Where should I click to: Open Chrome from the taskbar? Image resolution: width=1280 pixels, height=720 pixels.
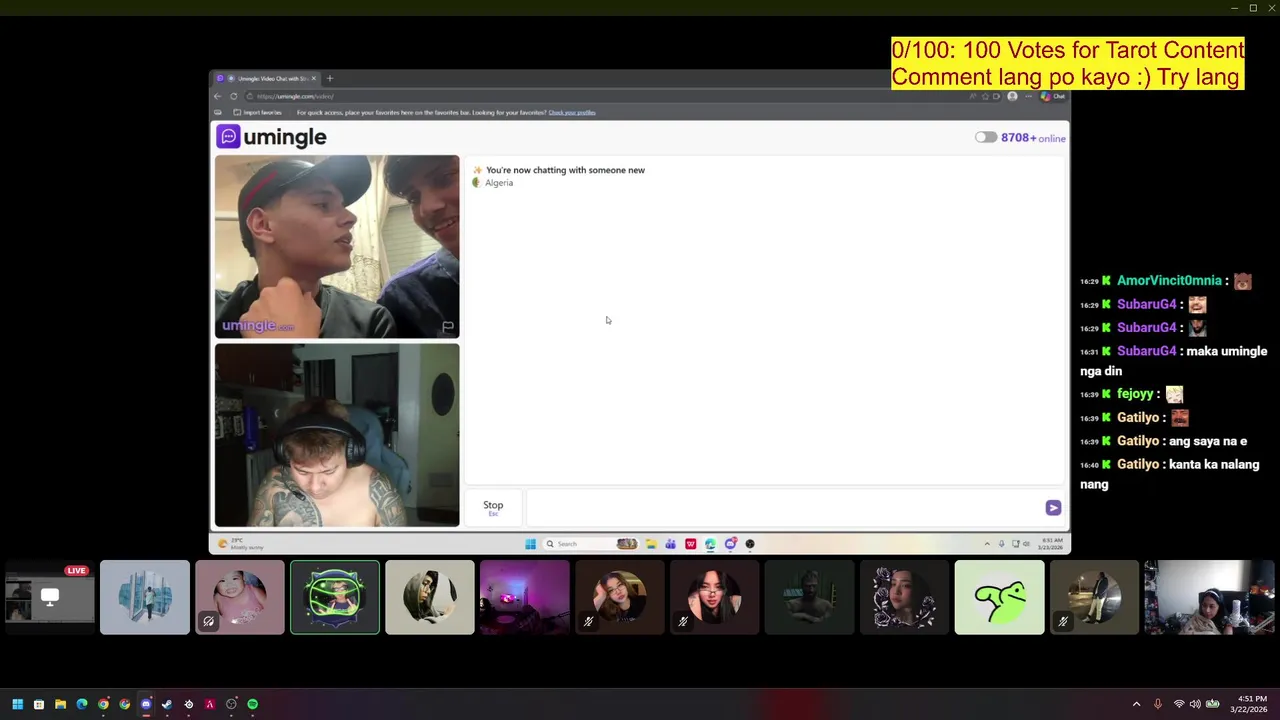tap(103, 704)
